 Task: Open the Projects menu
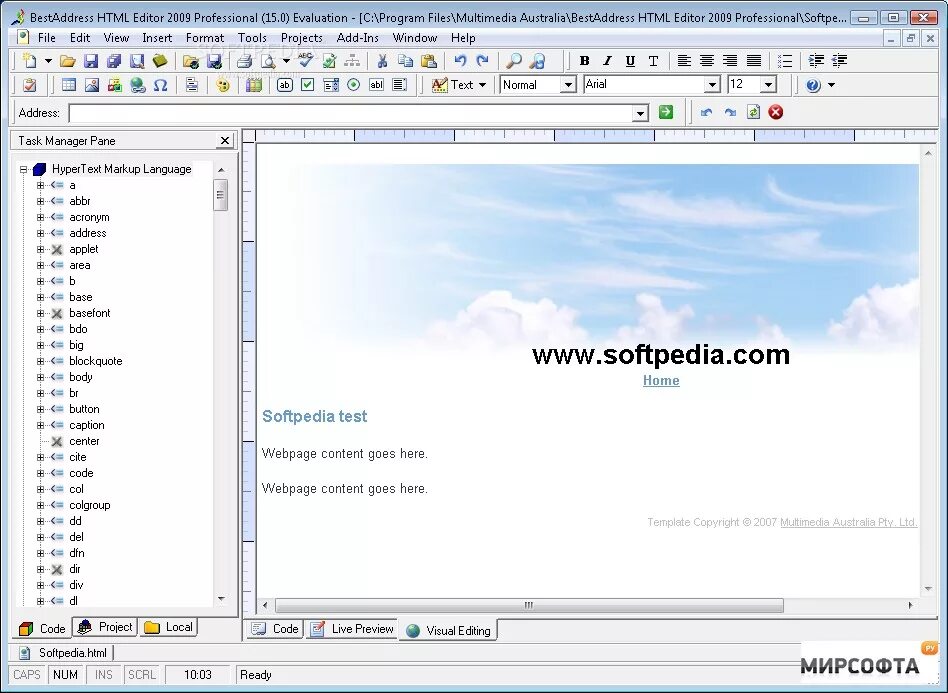(x=302, y=37)
